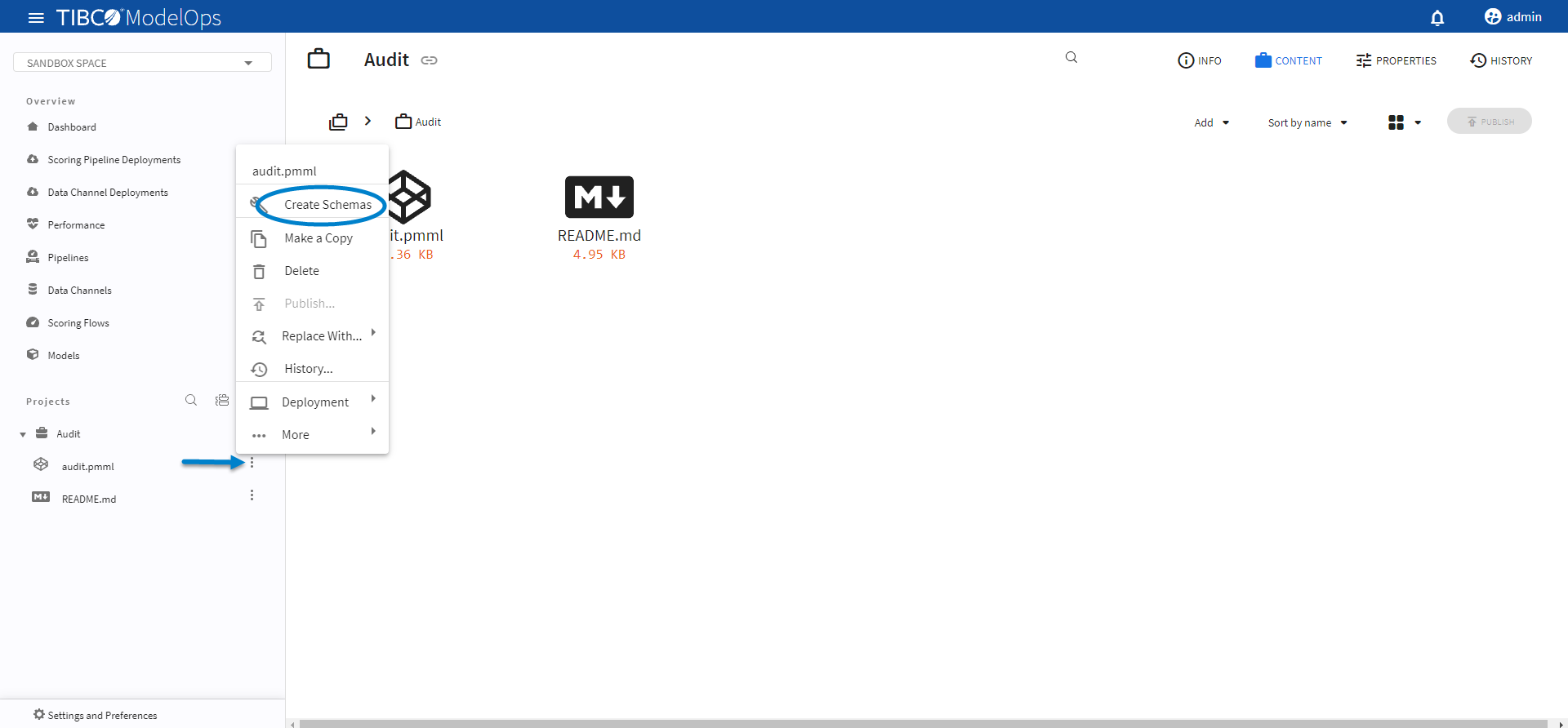Go to Scoring Pipeline Deployments

[114, 160]
